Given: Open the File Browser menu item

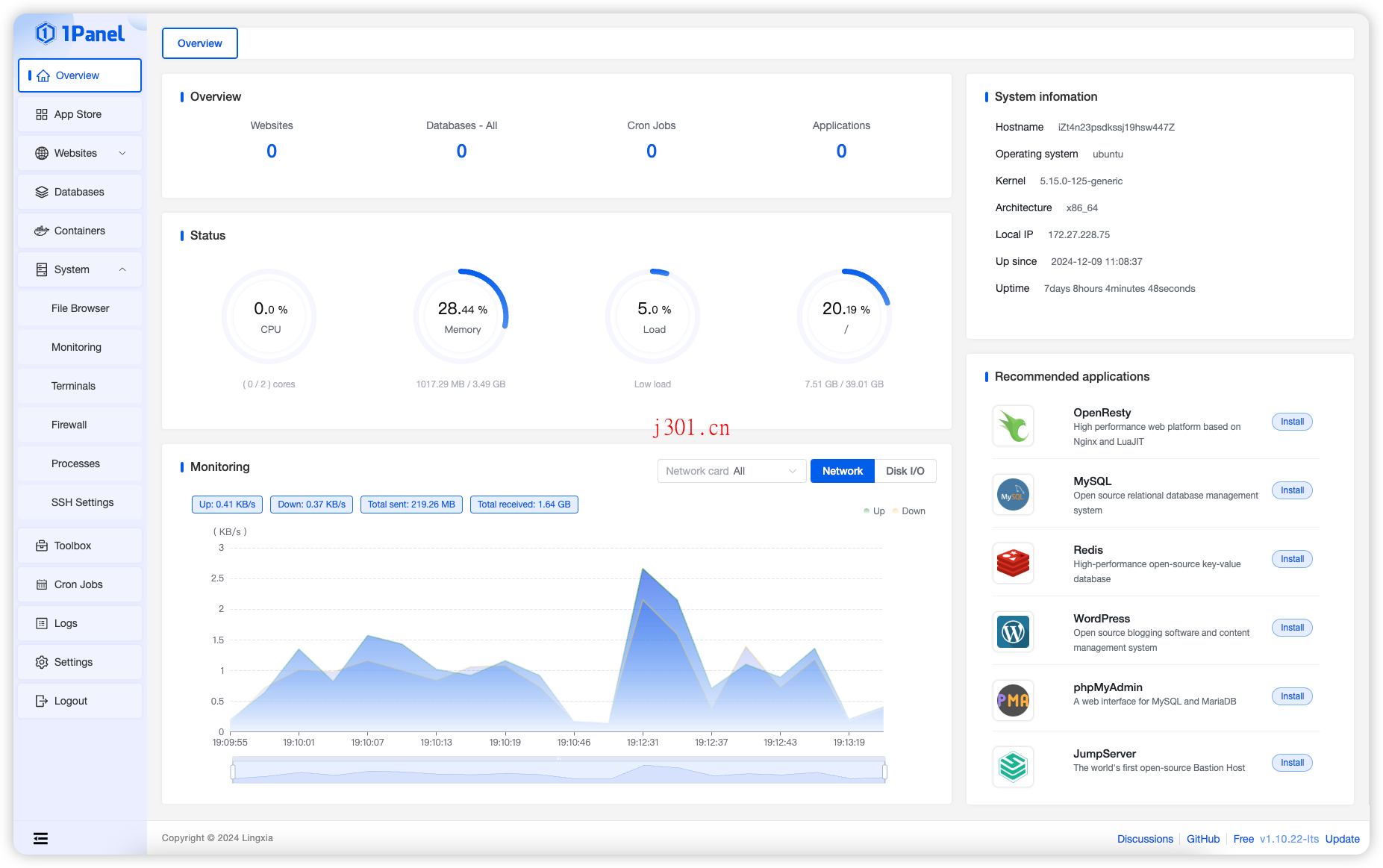Looking at the screenshot, I should coord(80,308).
